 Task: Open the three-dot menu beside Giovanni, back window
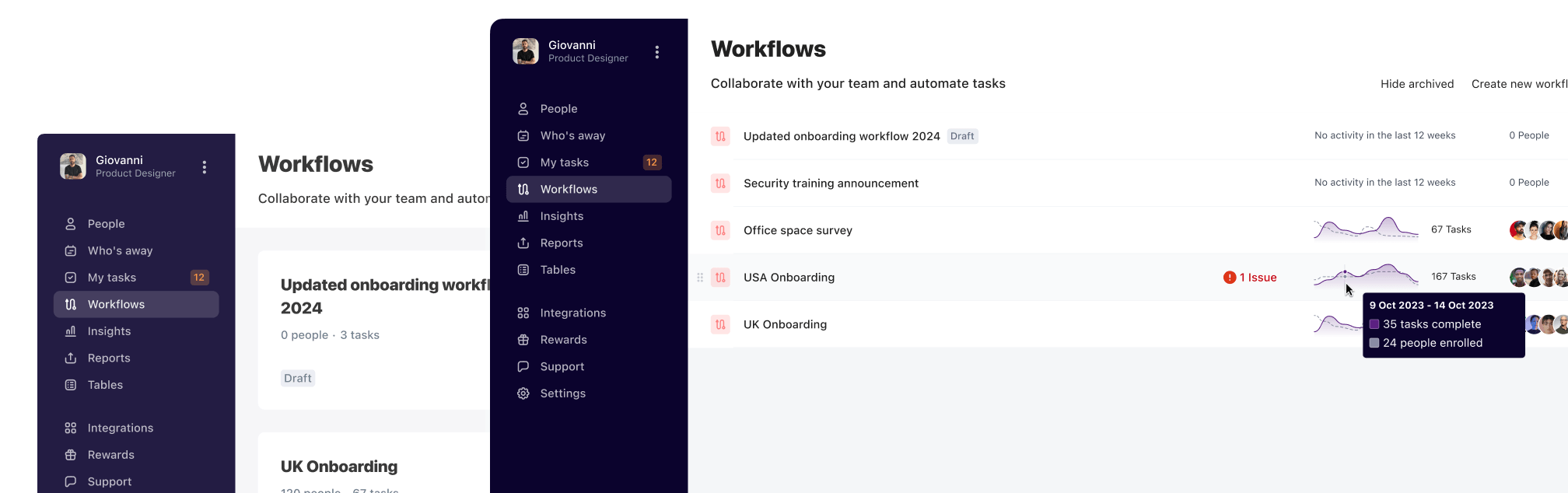click(205, 167)
